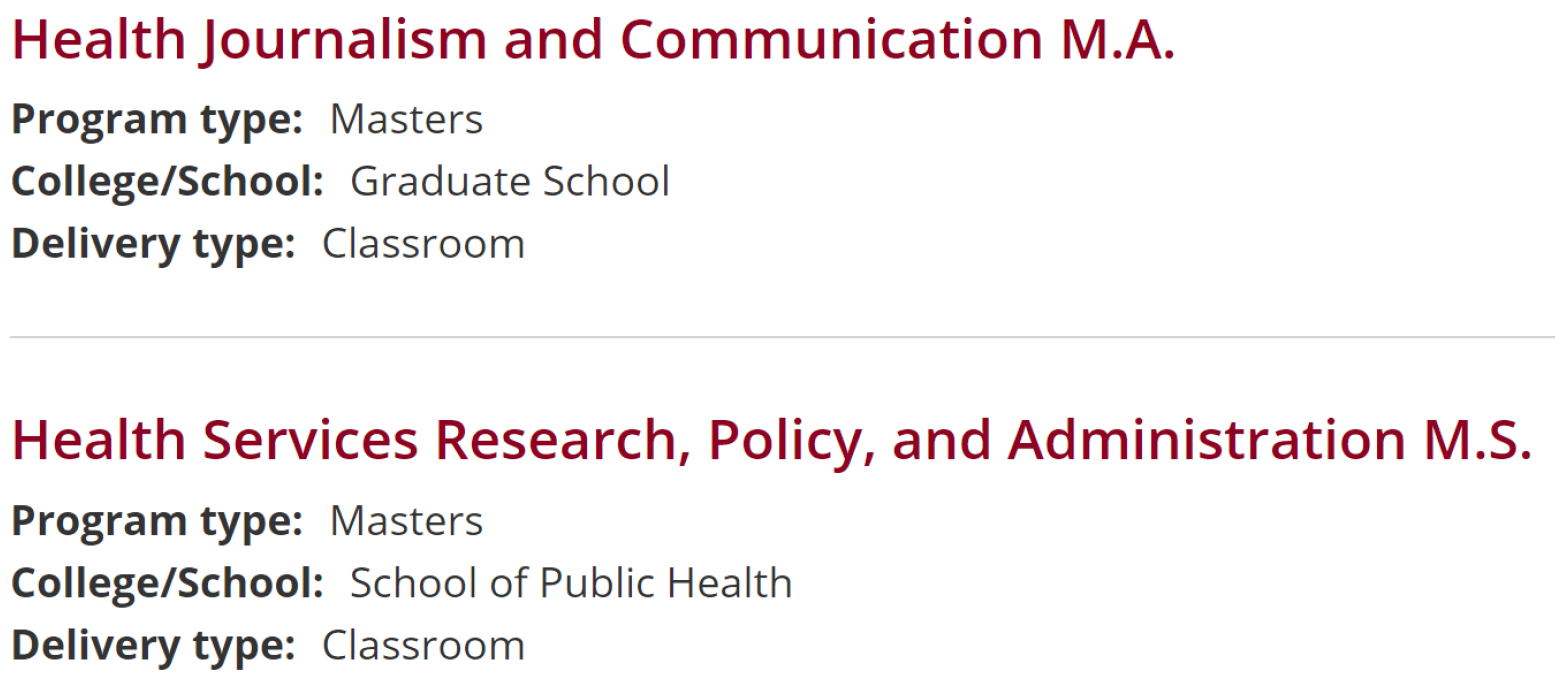Select "Masters" value under Health Journalism program
The width and height of the screenshot is (1555, 679).
(x=406, y=119)
